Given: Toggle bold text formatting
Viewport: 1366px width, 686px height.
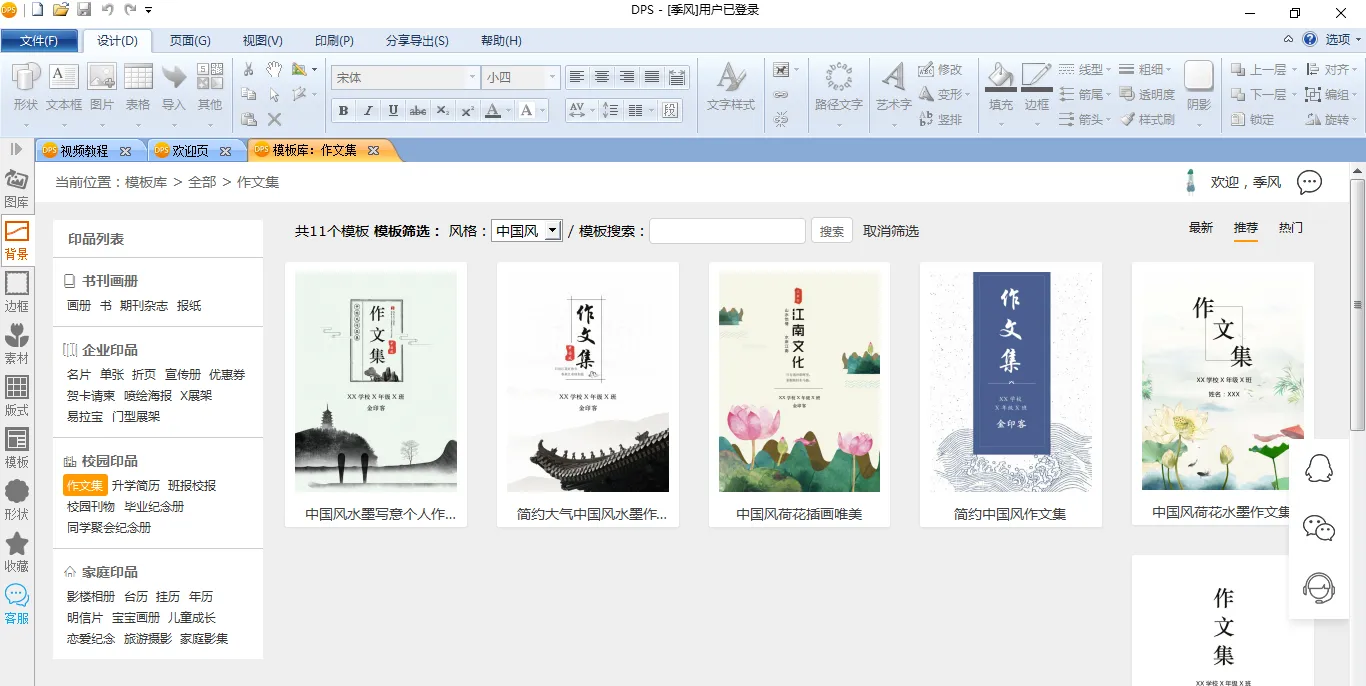Looking at the screenshot, I should pyautogui.click(x=344, y=111).
